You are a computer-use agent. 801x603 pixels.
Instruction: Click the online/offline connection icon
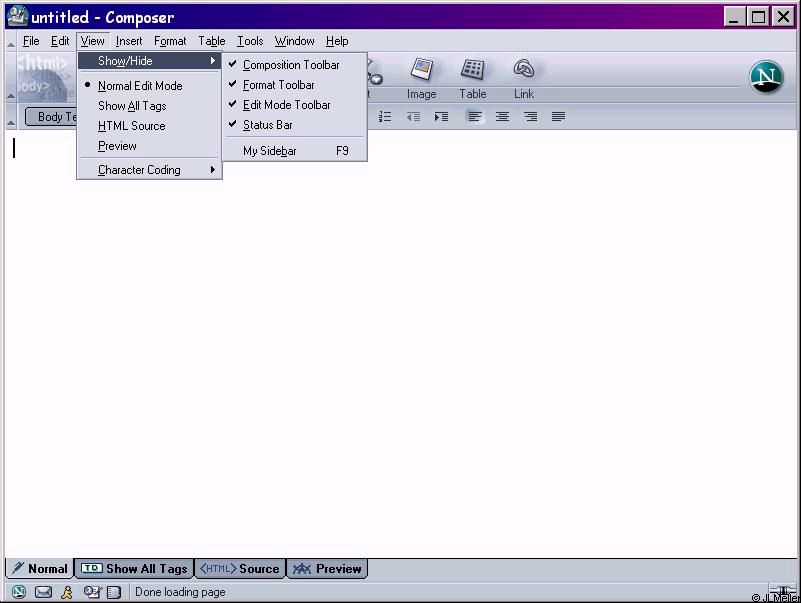click(x=783, y=591)
